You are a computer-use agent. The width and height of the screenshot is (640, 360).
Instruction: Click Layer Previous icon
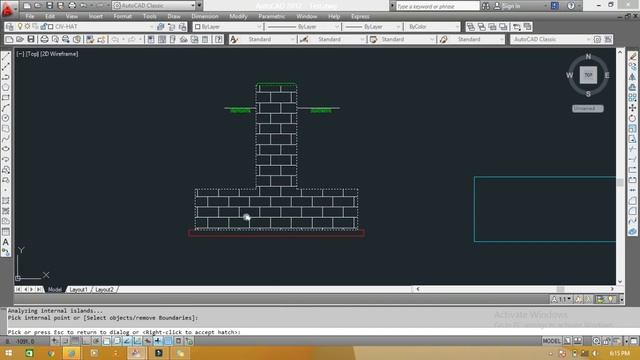coord(172,27)
